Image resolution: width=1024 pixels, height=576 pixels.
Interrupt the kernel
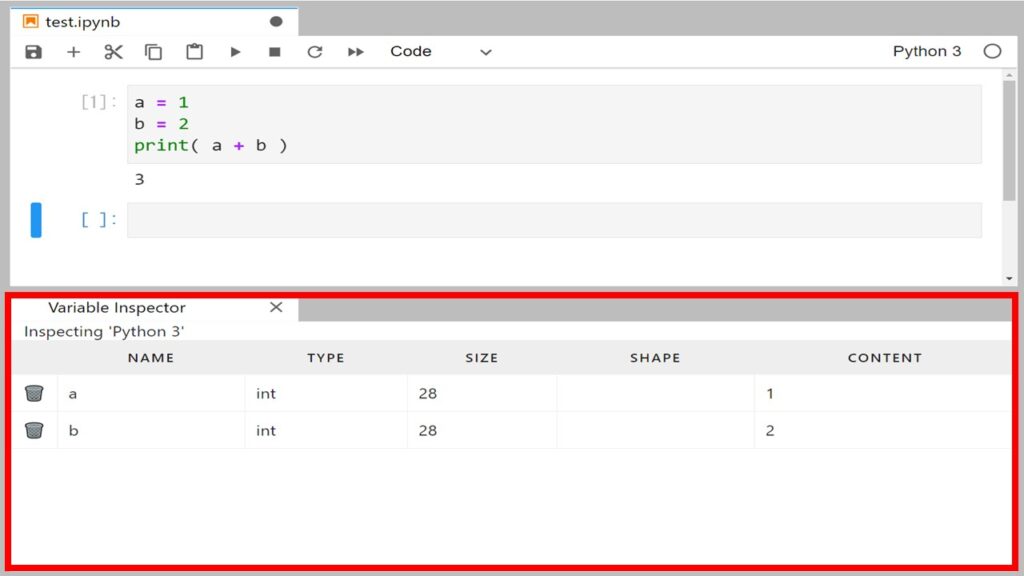click(275, 51)
